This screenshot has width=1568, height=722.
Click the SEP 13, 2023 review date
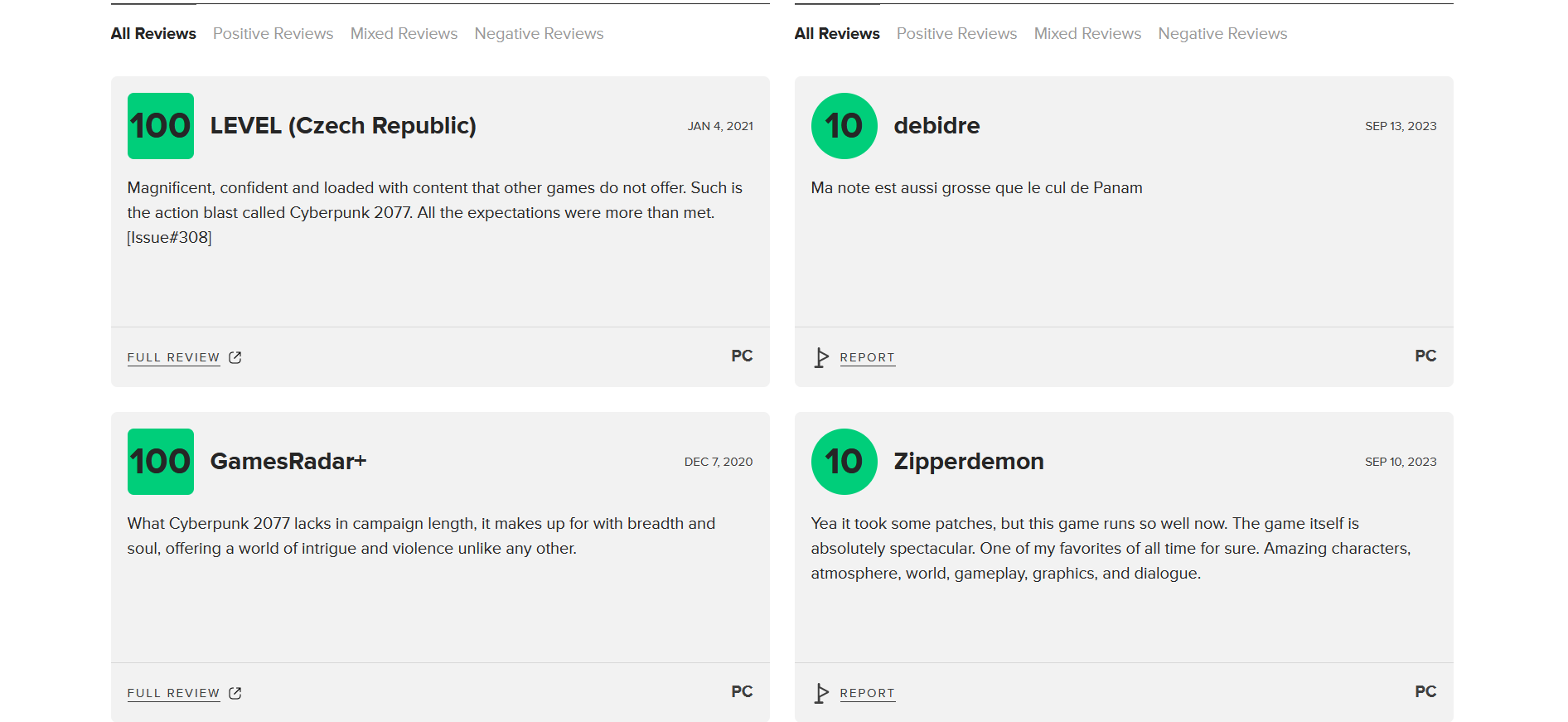tap(1401, 126)
